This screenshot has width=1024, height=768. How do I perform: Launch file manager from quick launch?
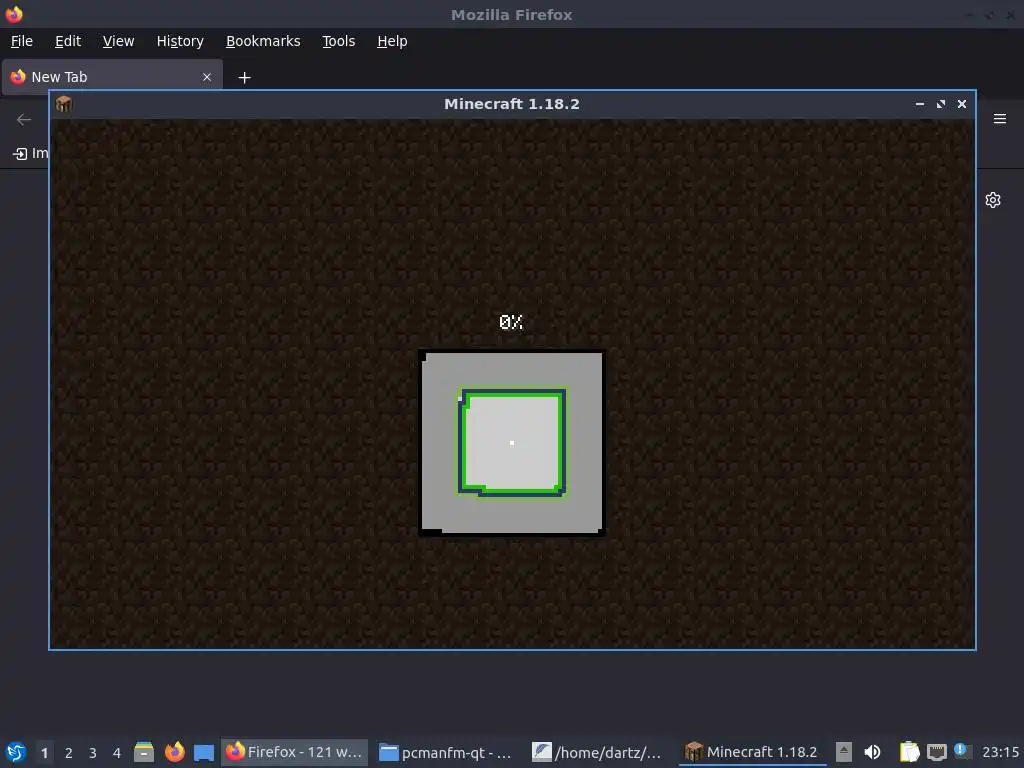tap(144, 752)
